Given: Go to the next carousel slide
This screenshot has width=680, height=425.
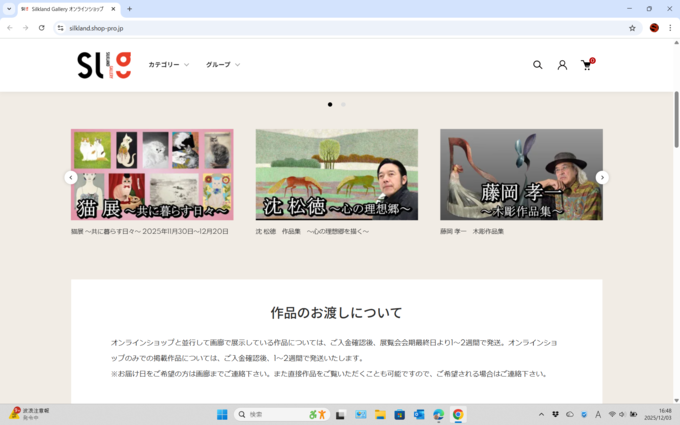Looking at the screenshot, I should click(x=602, y=177).
